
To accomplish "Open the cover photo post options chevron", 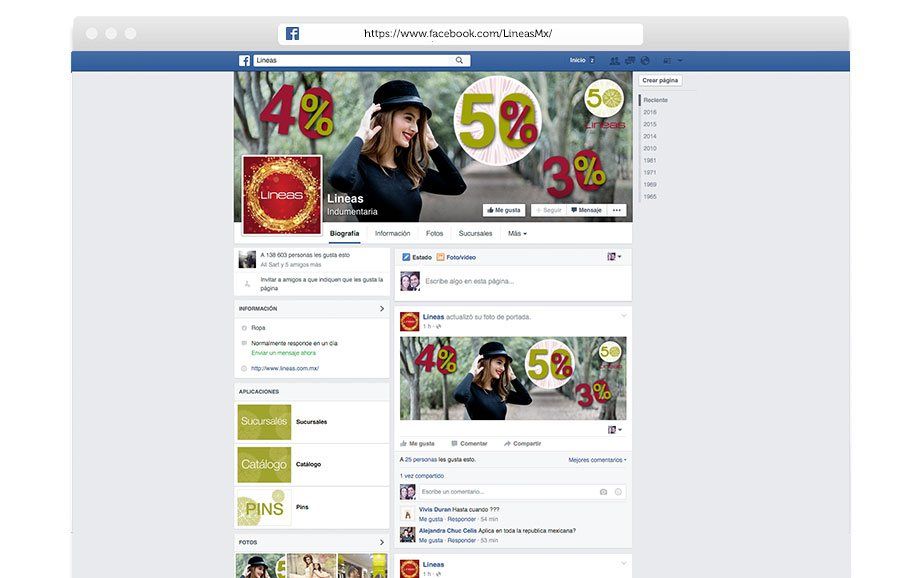I will (623, 316).
